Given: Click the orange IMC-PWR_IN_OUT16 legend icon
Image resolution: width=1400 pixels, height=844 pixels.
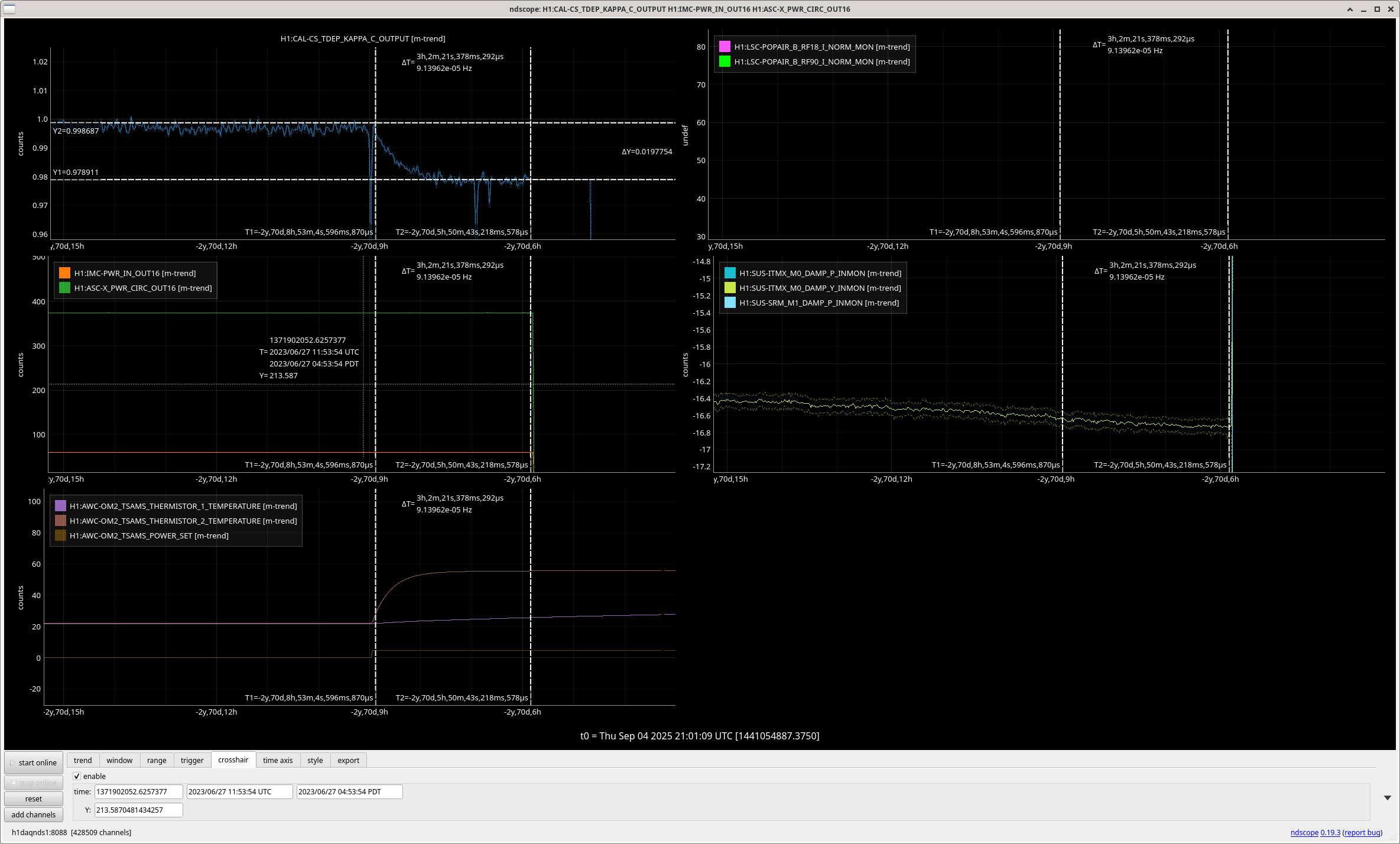Looking at the screenshot, I should [65, 273].
